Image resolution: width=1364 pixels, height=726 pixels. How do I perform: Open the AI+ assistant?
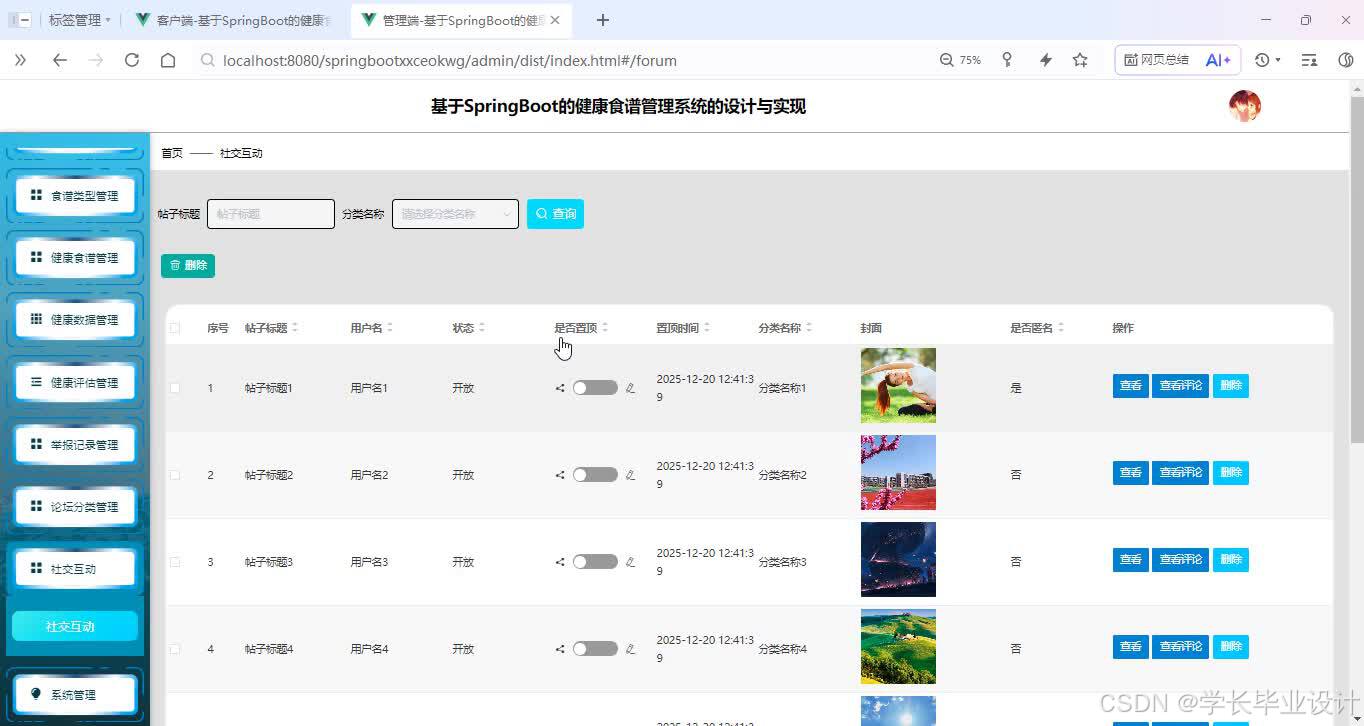[x=1218, y=60]
